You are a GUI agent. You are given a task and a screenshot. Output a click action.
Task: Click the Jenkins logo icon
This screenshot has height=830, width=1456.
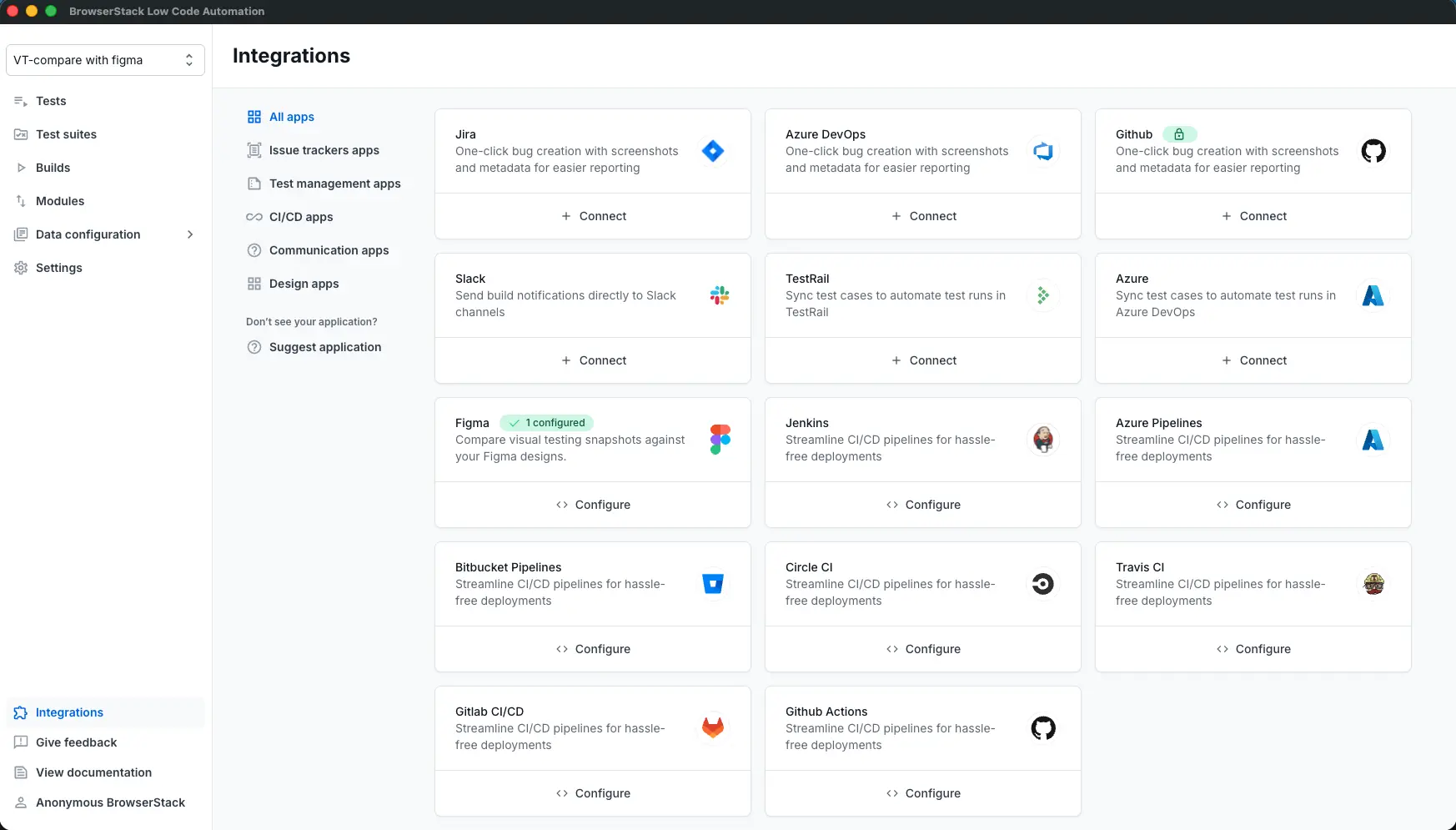(1043, 440)
